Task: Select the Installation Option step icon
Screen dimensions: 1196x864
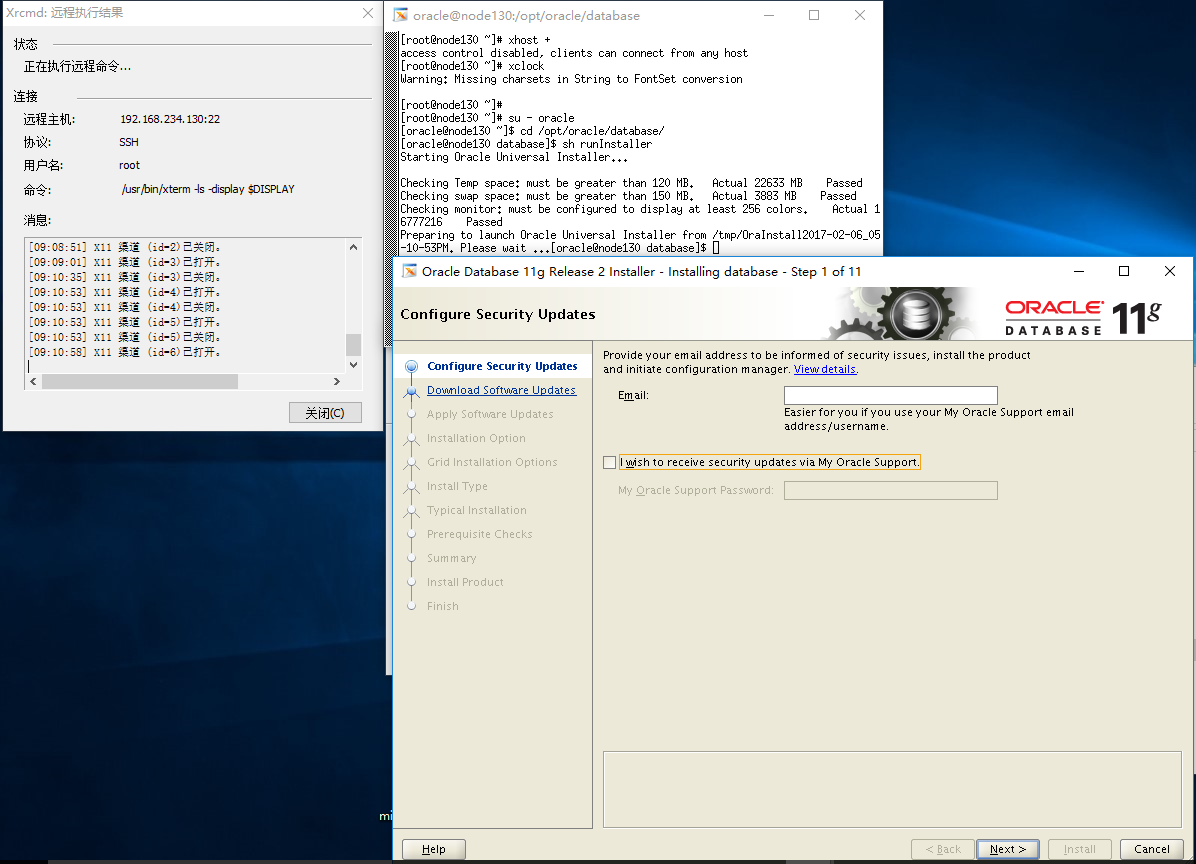Action: coord(411,438)
